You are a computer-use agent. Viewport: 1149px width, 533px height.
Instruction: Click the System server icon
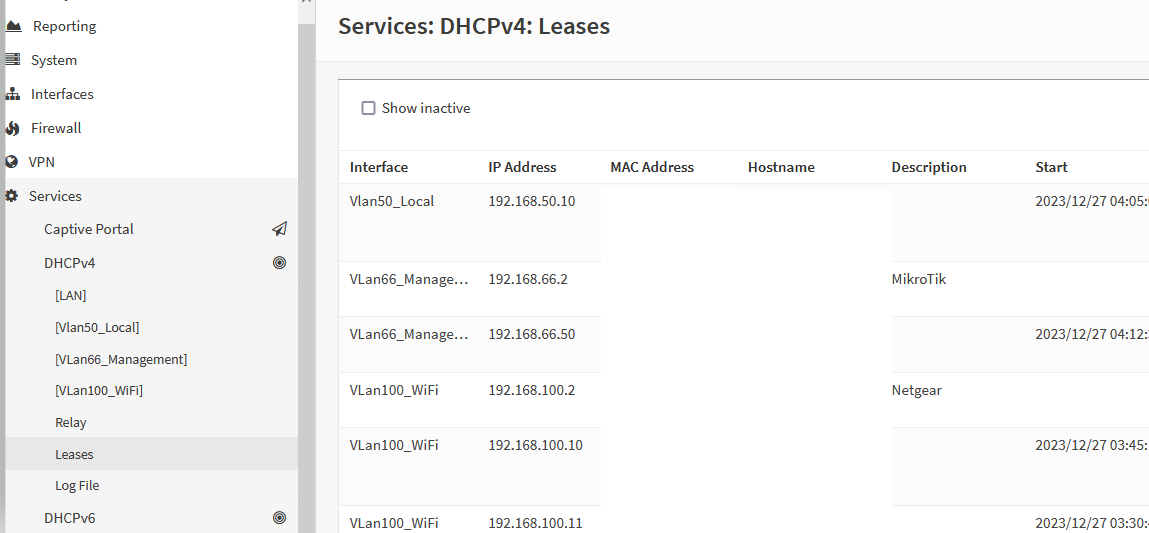tap(13, 60)
